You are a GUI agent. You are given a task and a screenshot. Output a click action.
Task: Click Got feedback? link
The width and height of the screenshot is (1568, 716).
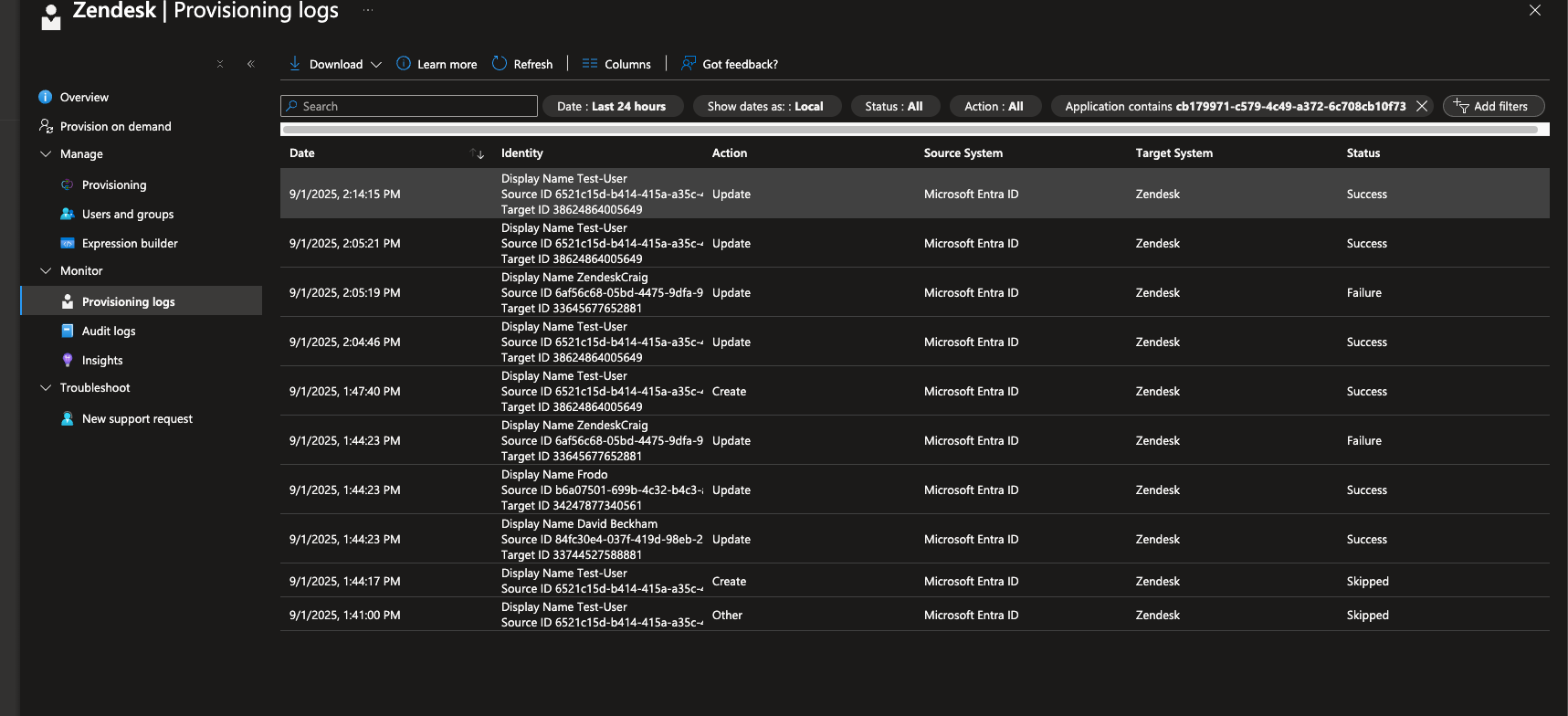741,64
